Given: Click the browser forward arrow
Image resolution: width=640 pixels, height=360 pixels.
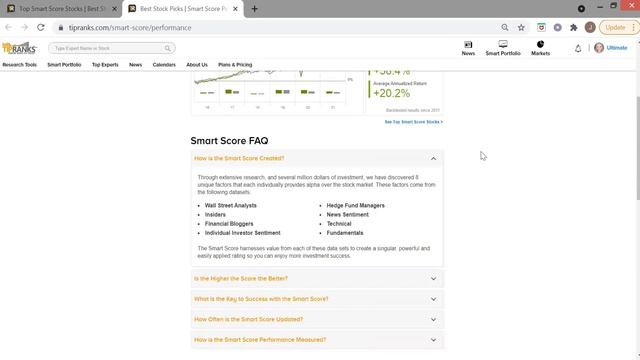Looking at the screenshot, I should (x=24, y=27).
